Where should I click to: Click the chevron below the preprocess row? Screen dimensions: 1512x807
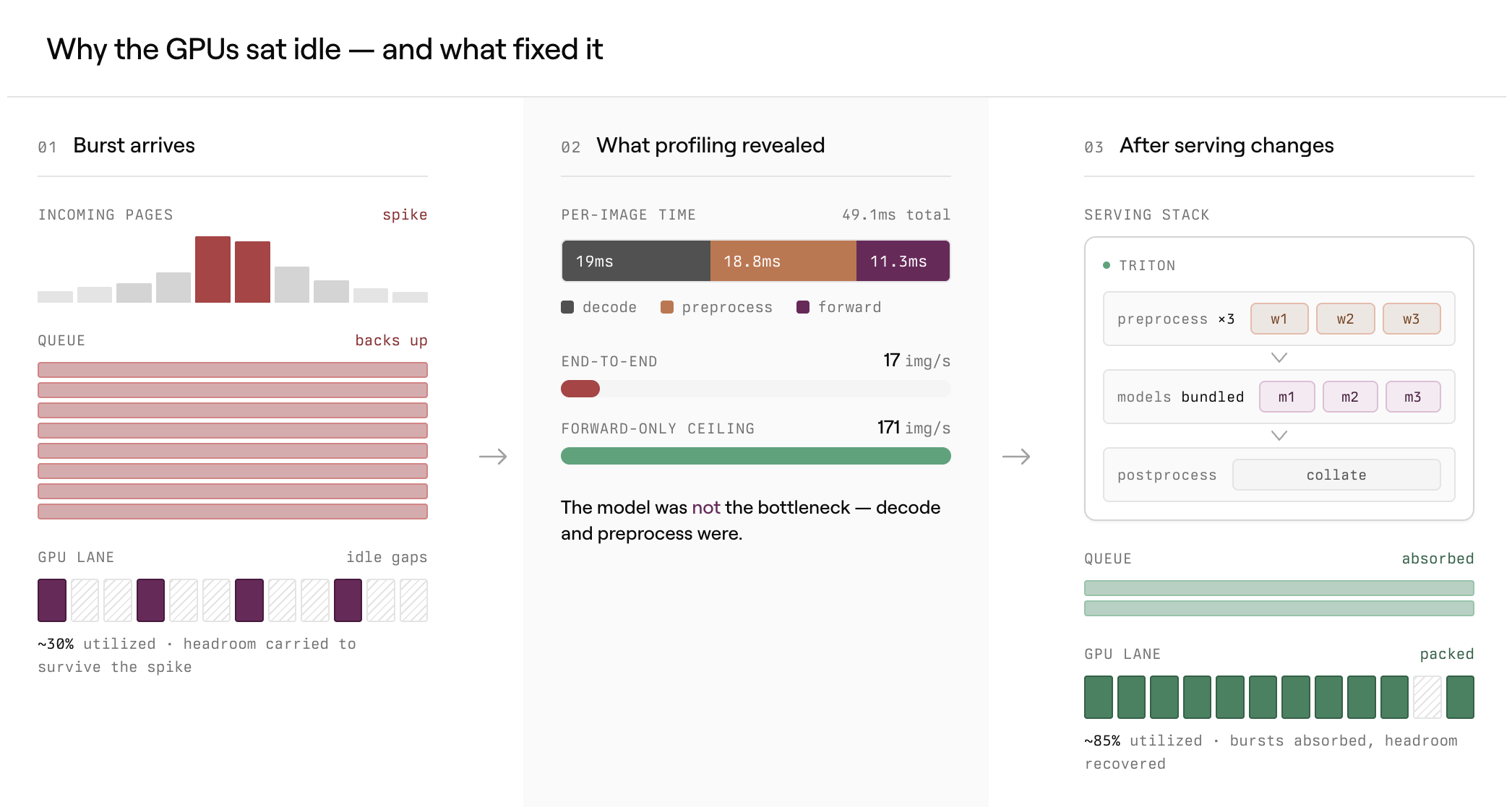[1279, 358]
